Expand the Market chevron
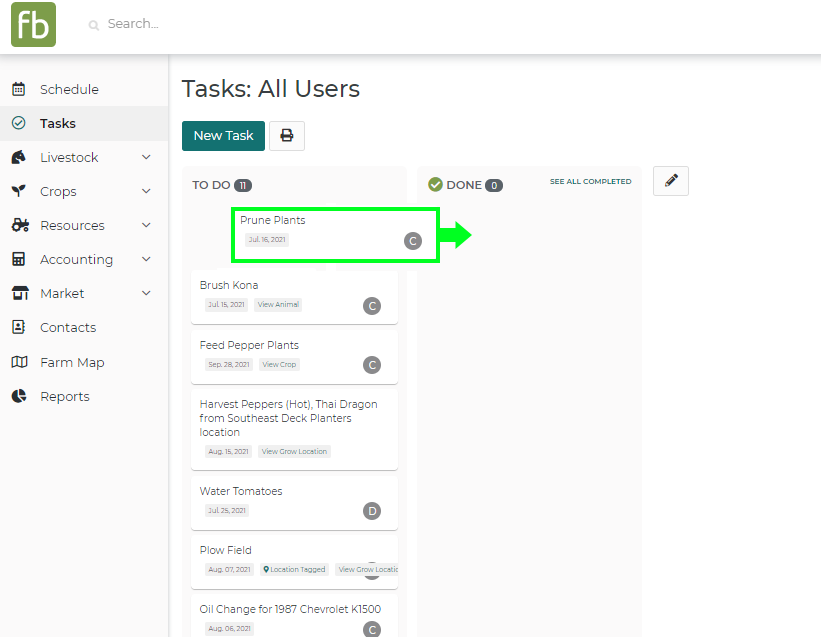821x637 pixels. (x=146, y=293)
